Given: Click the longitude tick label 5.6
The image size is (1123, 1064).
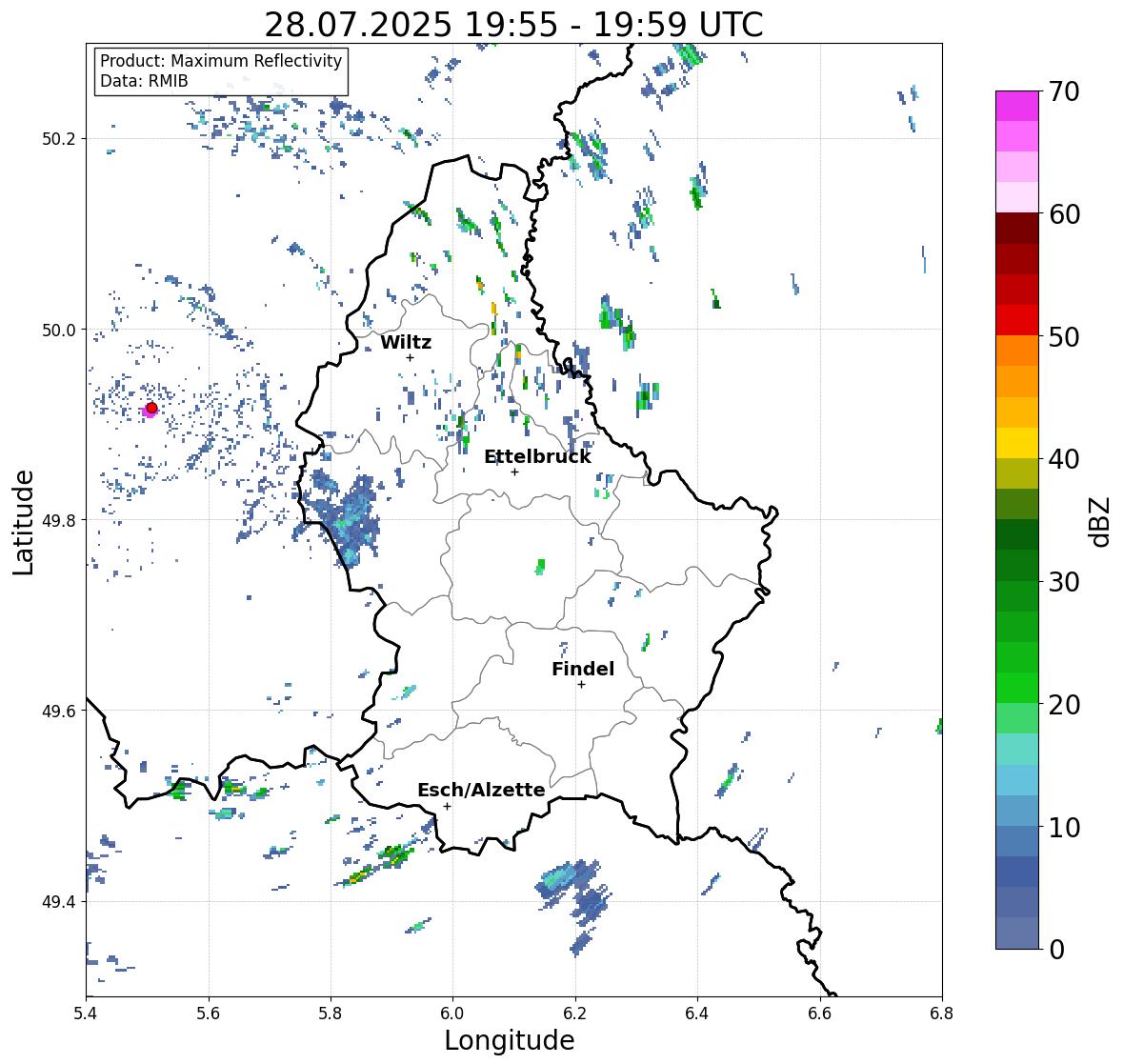Looking at the screenshot, I should click(x=209, y=1013).
